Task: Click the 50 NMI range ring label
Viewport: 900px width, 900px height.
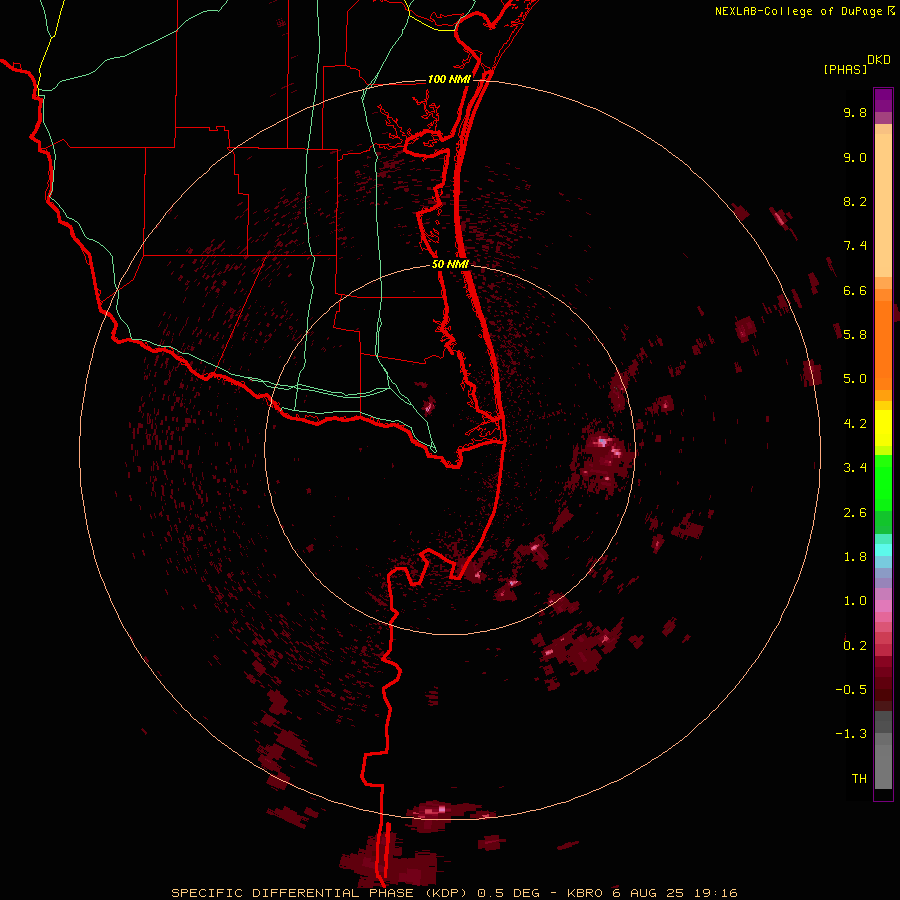Action: coord(450,264)
